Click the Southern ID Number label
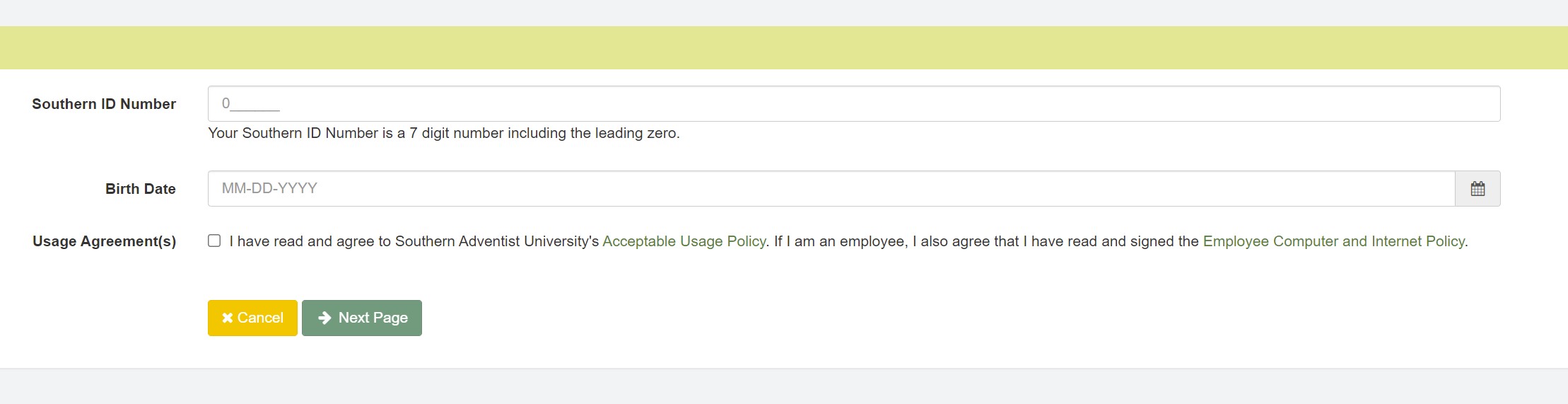The height and width of the screenshot is (404, 1568). pyautogui.click(x=104, y=104)
